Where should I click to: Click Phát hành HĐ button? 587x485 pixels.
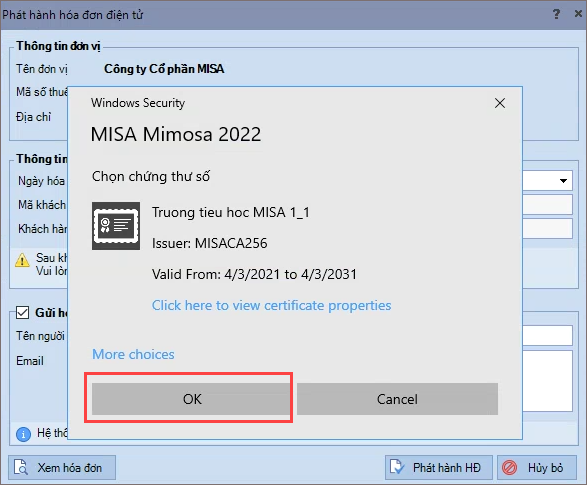click(439, 467)
